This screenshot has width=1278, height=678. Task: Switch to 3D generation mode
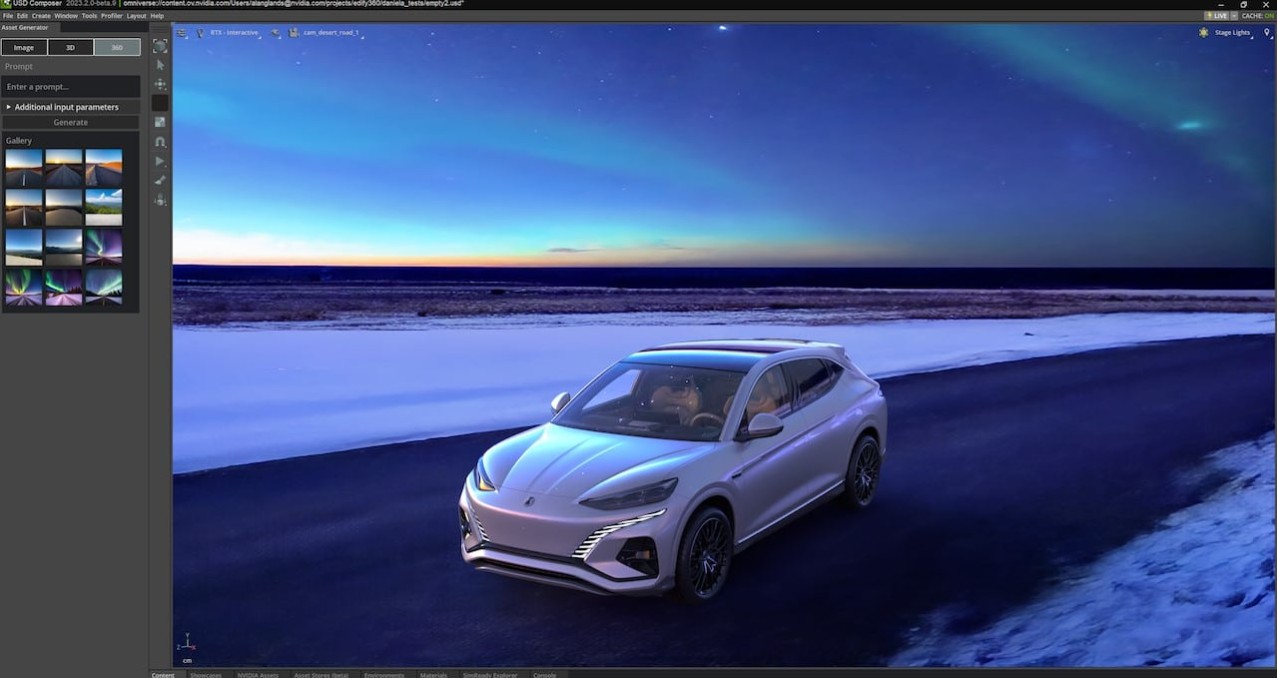[70, 47]
